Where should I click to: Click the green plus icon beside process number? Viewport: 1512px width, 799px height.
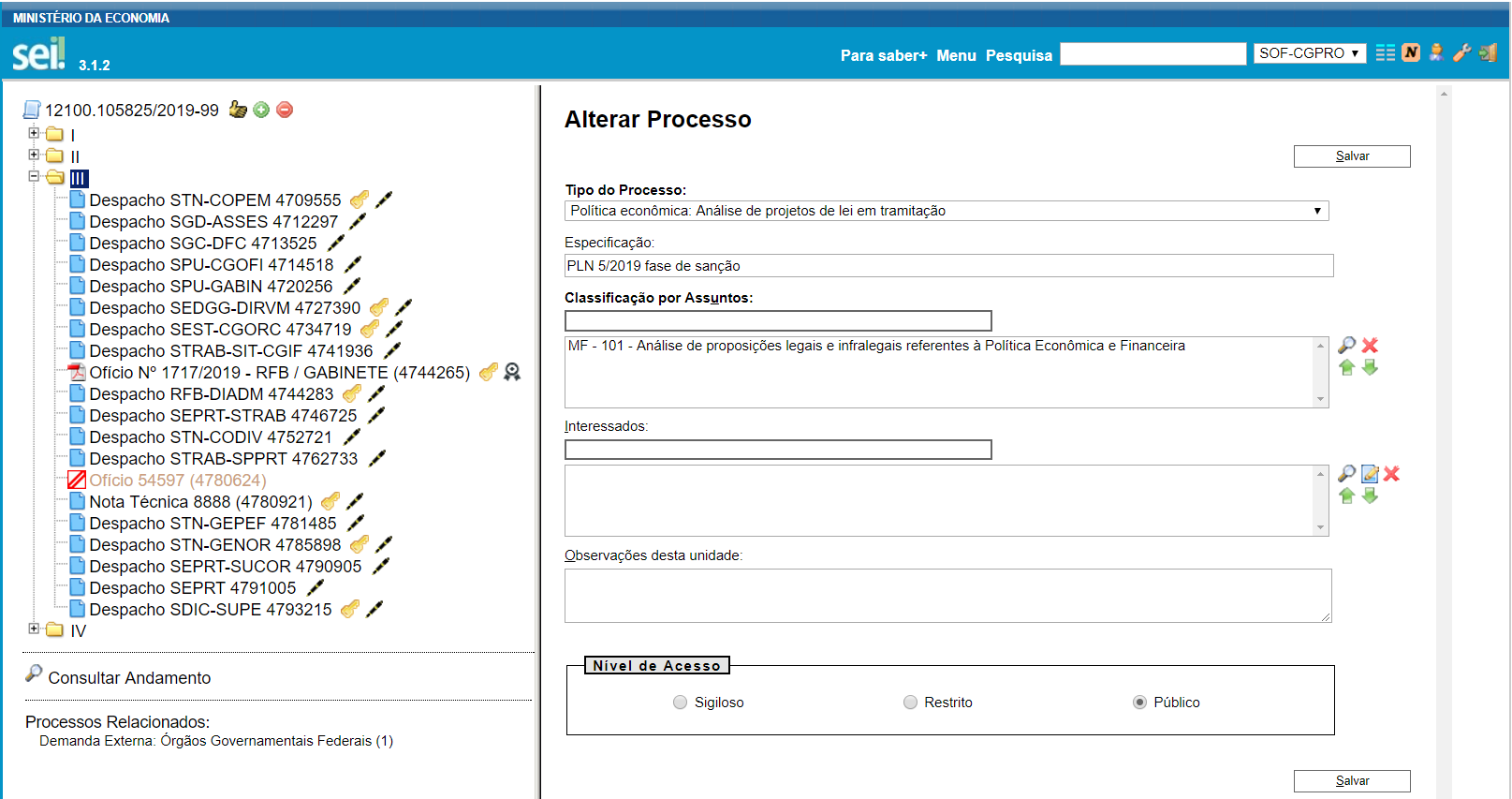pos(261,110)
